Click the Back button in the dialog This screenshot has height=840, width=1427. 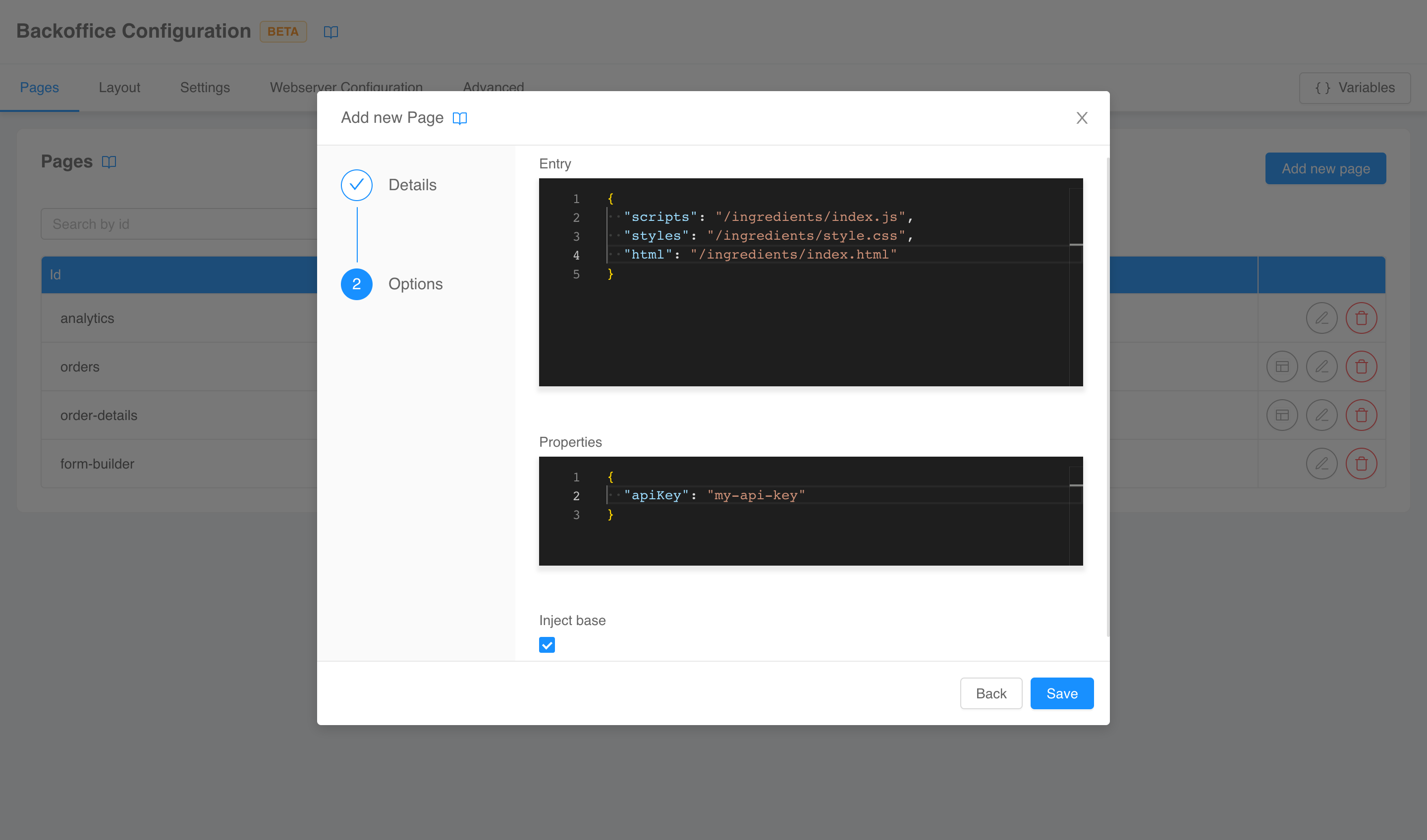pos(991,693)
